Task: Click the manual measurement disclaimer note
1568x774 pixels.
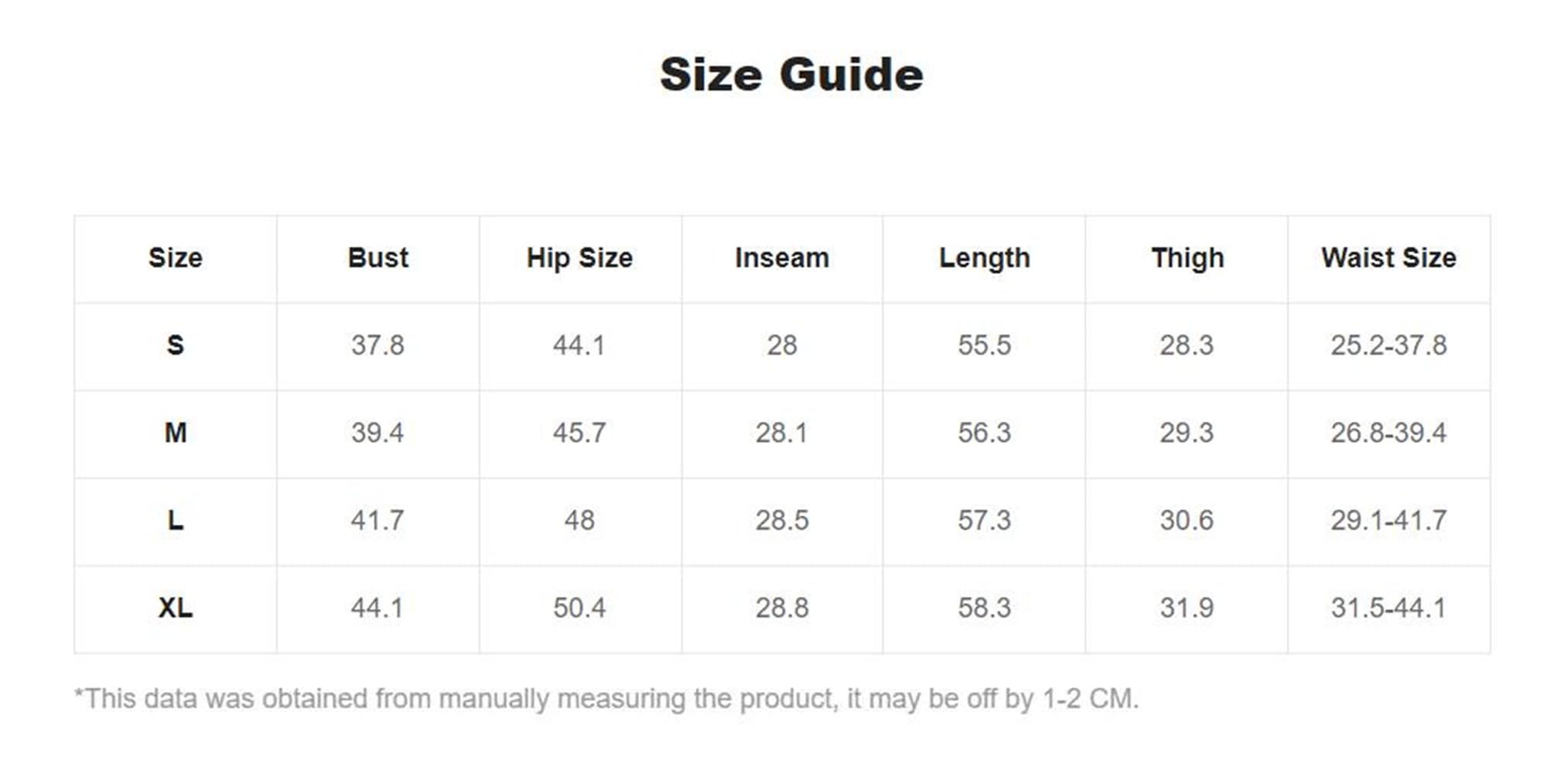Action: [606, 699]
